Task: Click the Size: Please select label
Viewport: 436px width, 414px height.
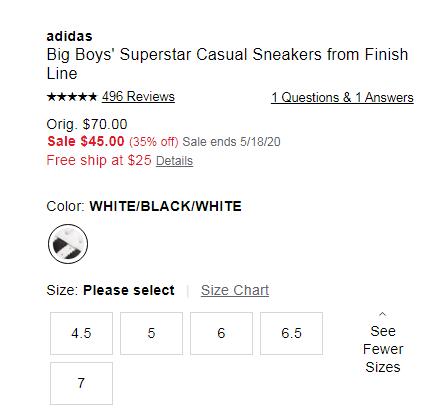Action: click(110, 290)
